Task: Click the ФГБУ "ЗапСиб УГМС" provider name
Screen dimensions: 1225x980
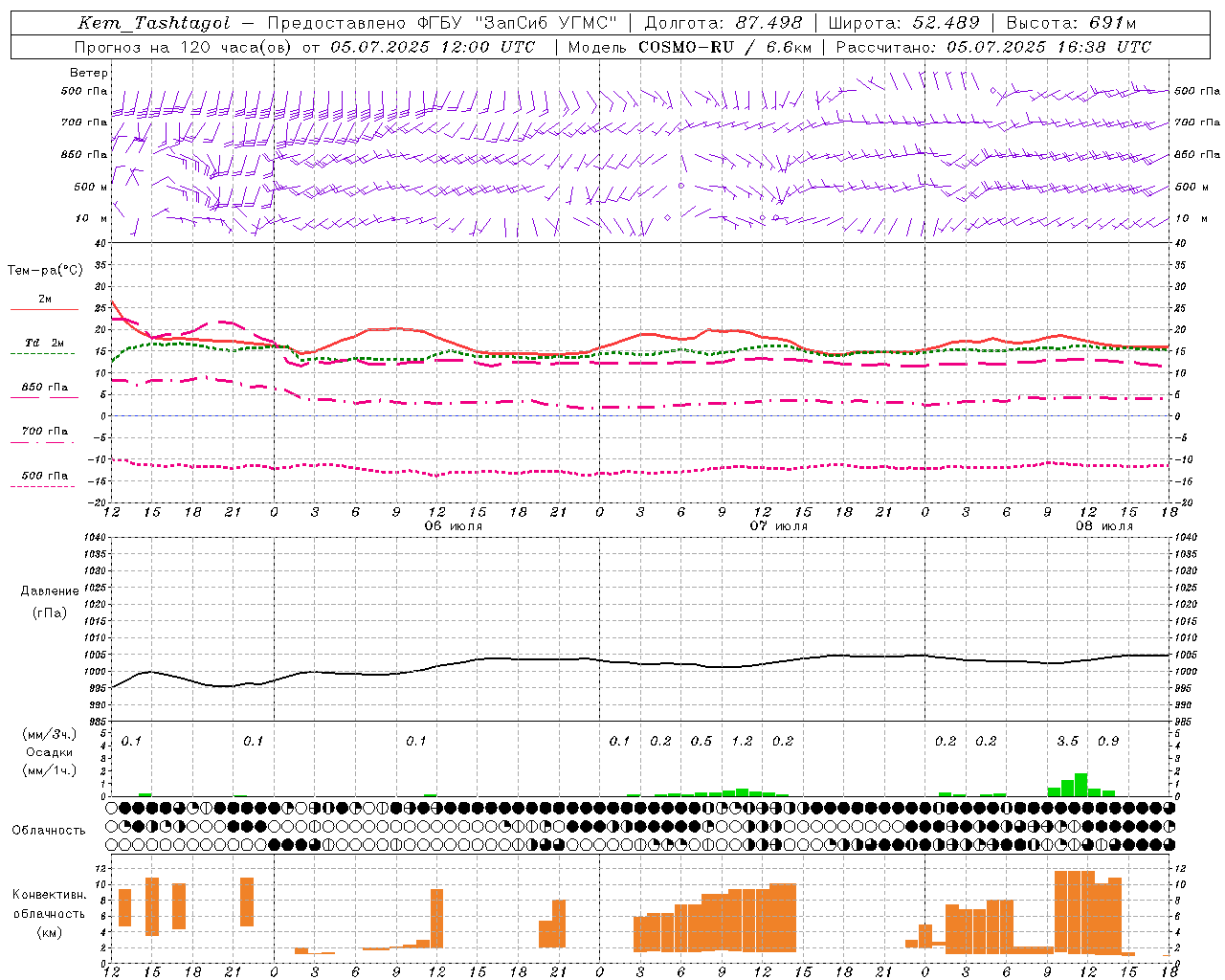Action: click(518, 23)
